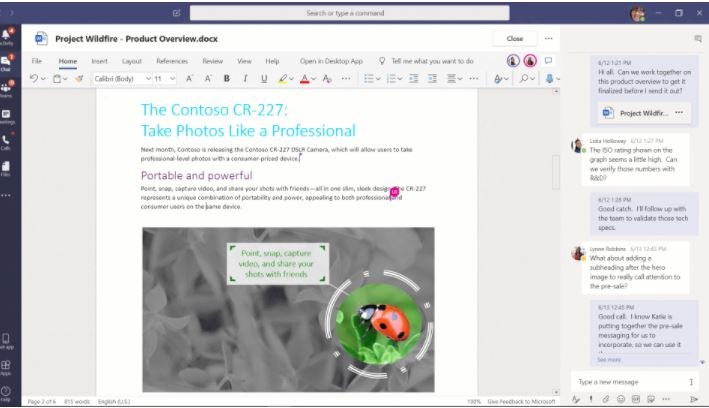Open the Calibri (Body) font dropdown

117,78
